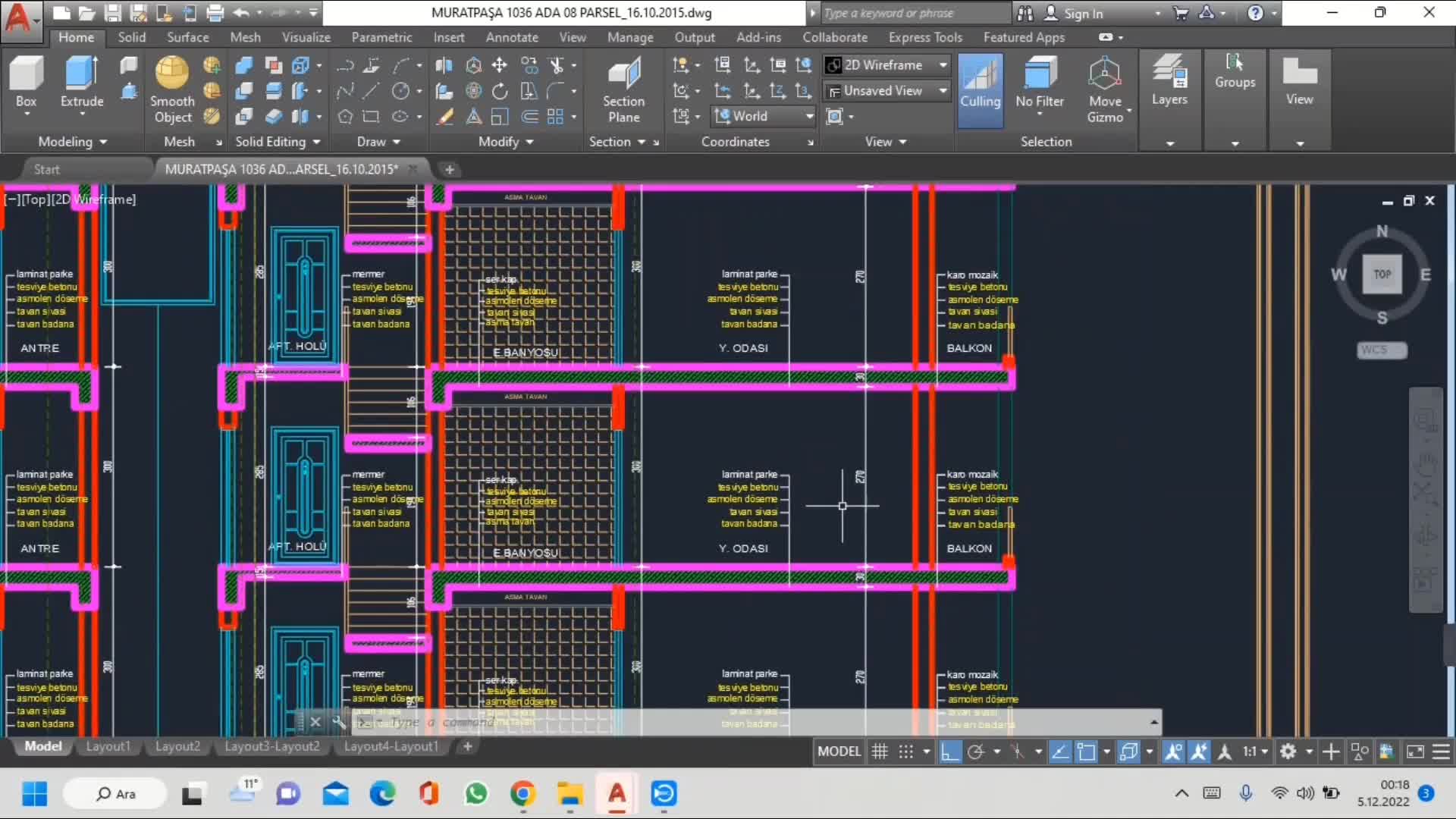
Task: Open Google Chrome from the taskbar
Action: [x=522, y=793]
